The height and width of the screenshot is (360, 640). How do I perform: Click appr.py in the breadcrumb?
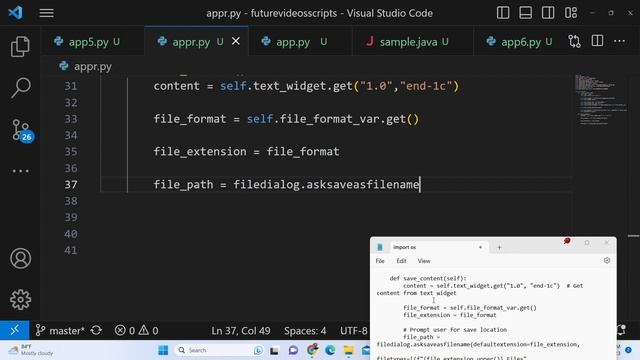[x=93, y=66]
